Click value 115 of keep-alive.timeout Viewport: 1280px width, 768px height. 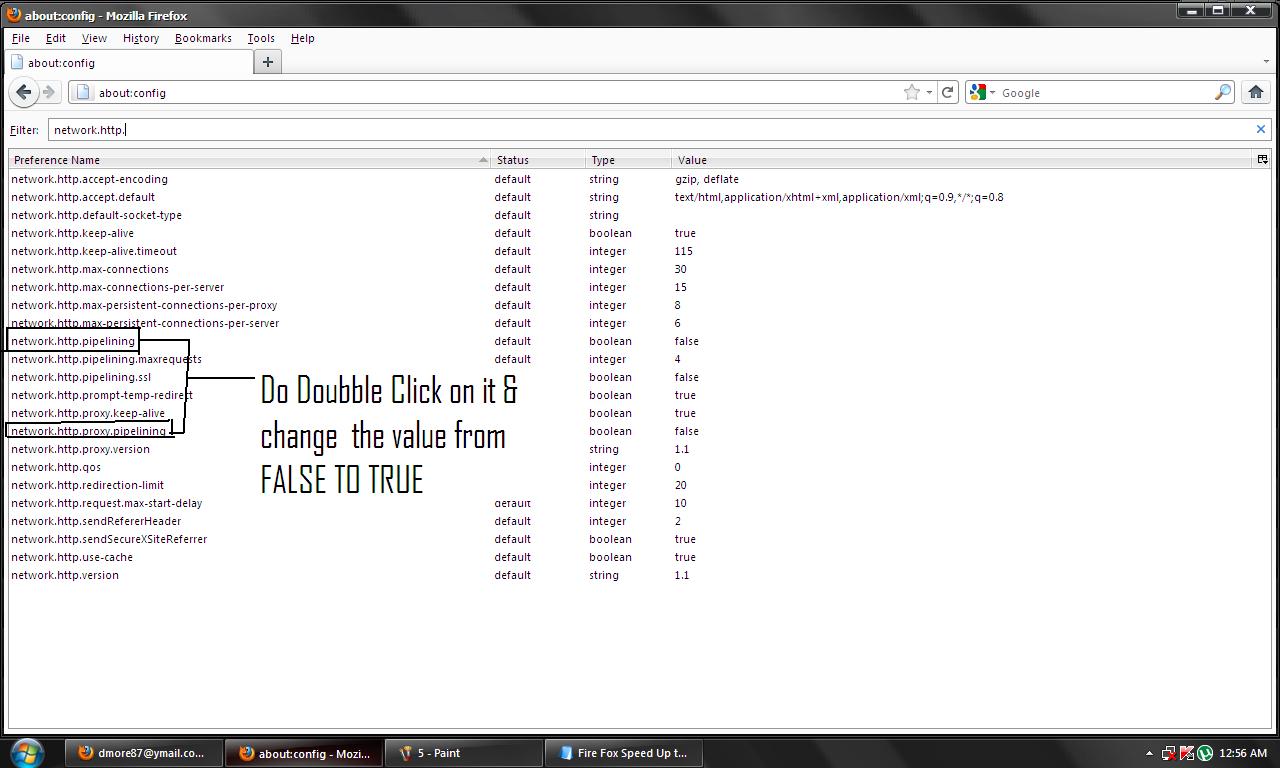(684, 251)
